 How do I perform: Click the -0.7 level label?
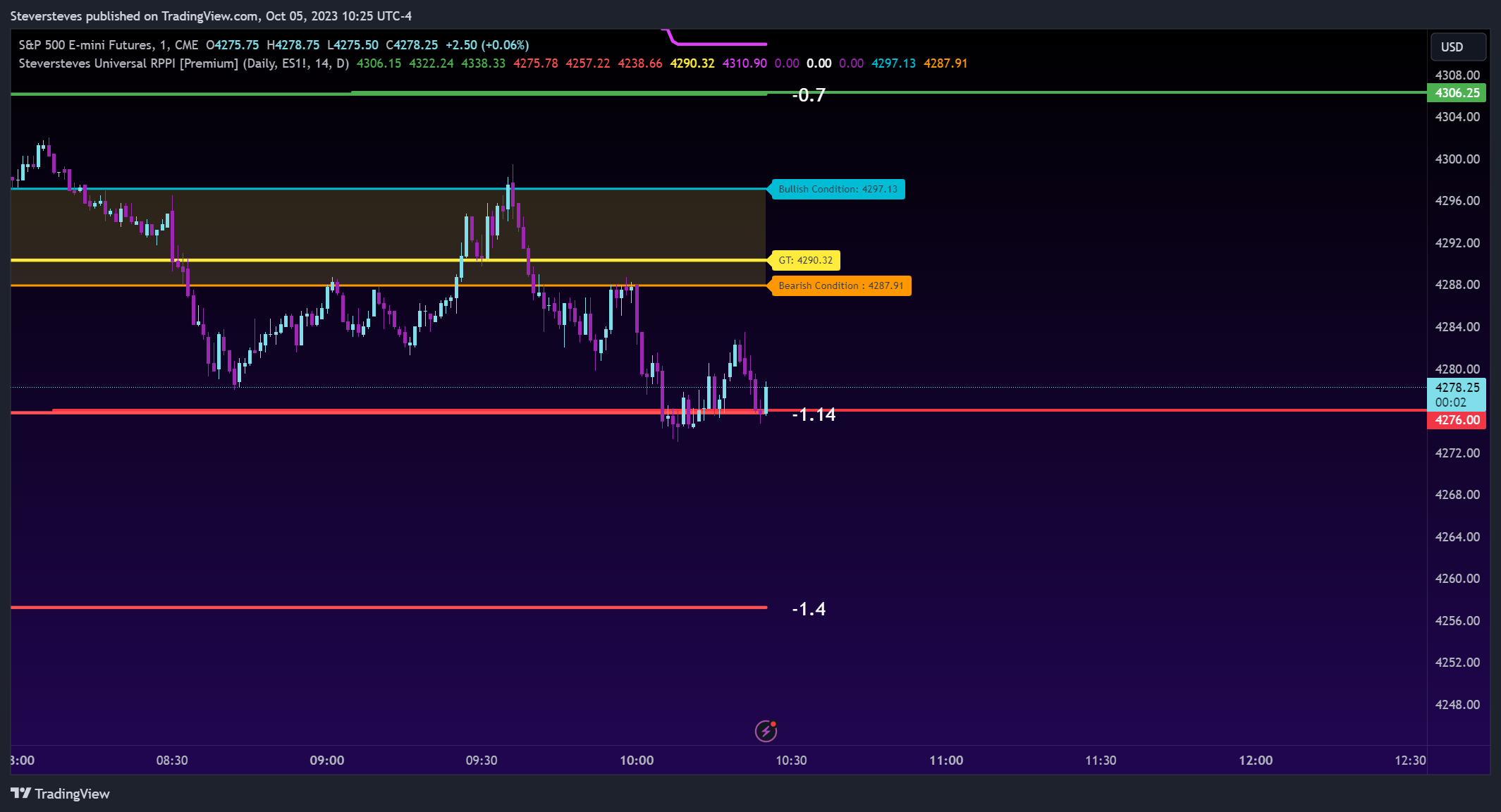[809, 95]
